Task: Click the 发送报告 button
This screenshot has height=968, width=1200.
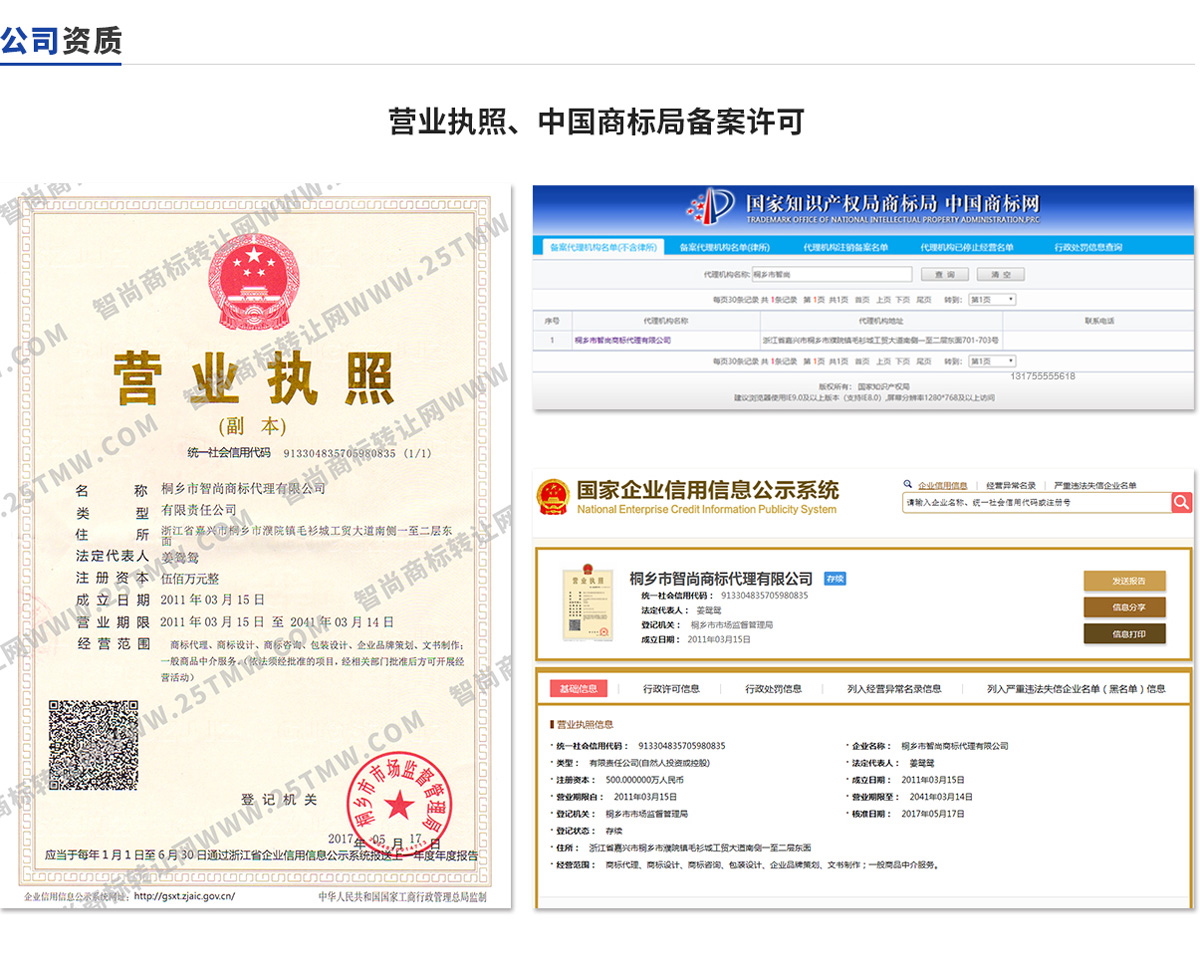Action: pos(1124,581)
